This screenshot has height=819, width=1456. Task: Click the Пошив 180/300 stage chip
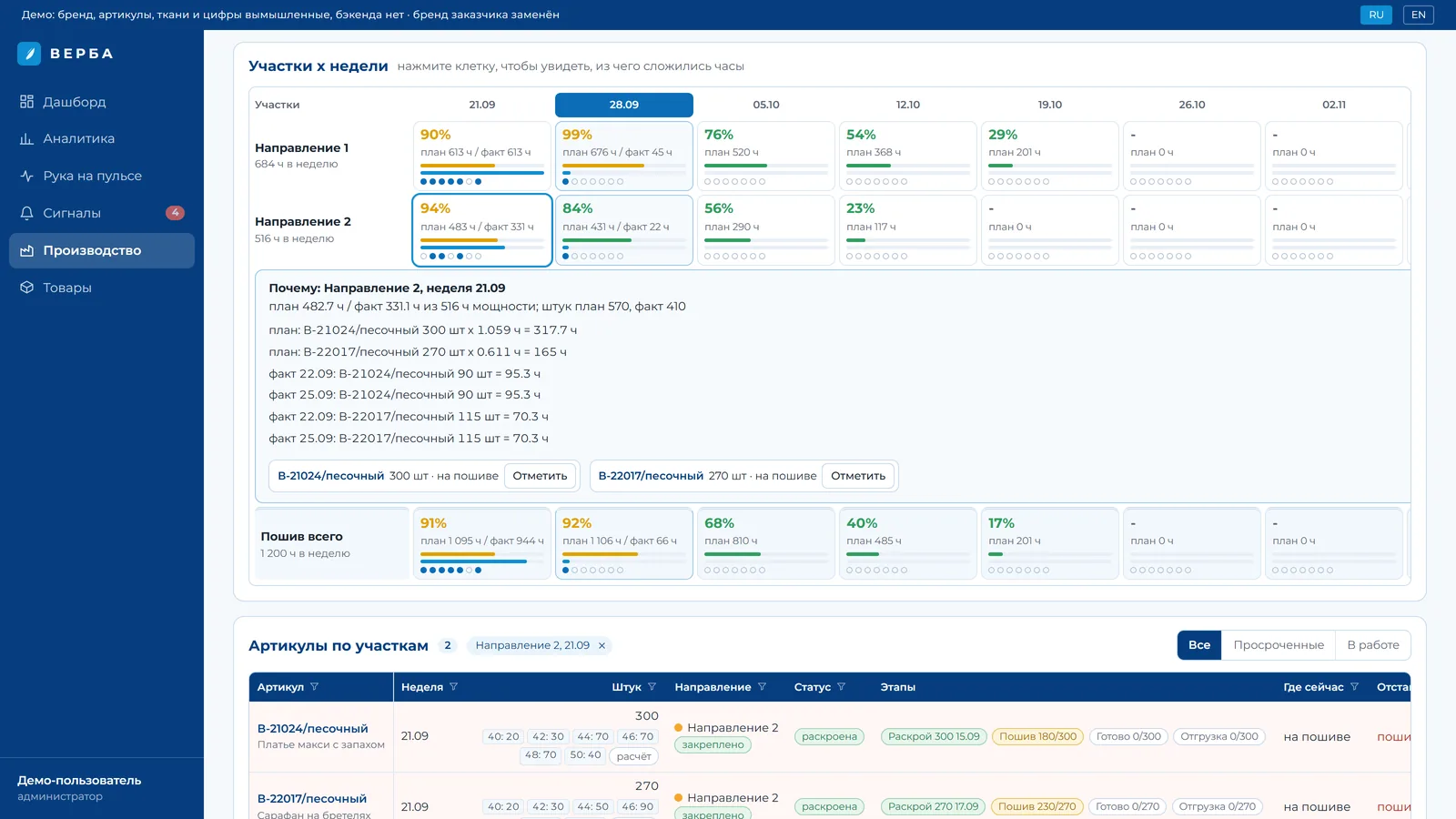[1038, 737]
